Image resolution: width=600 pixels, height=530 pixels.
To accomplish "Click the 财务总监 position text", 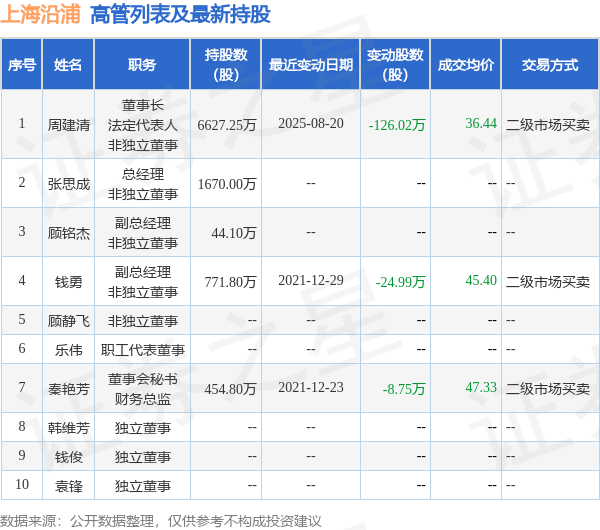I will pyautogui.click(x=143, y=399).
